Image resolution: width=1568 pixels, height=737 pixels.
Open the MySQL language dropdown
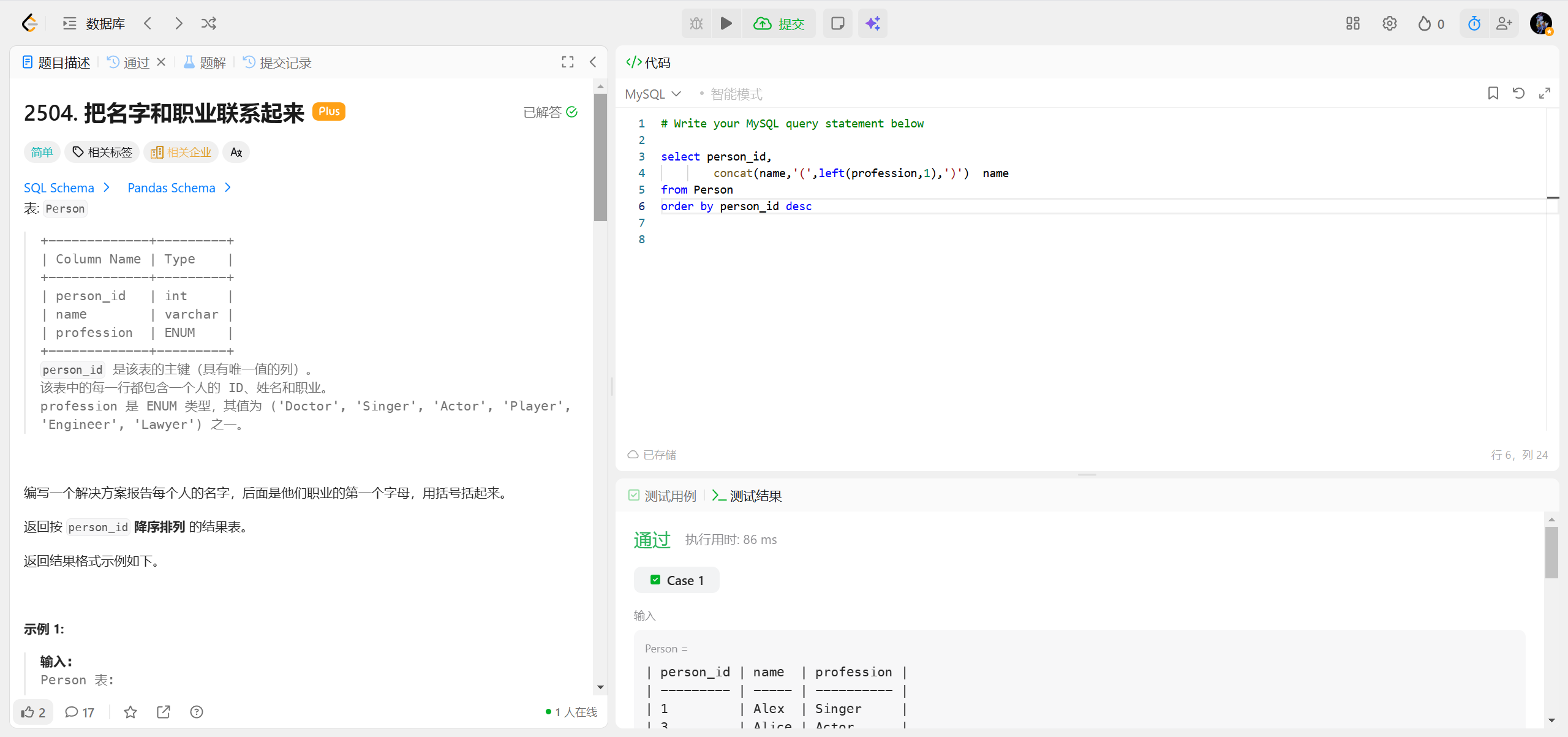[x=653, y=94]
